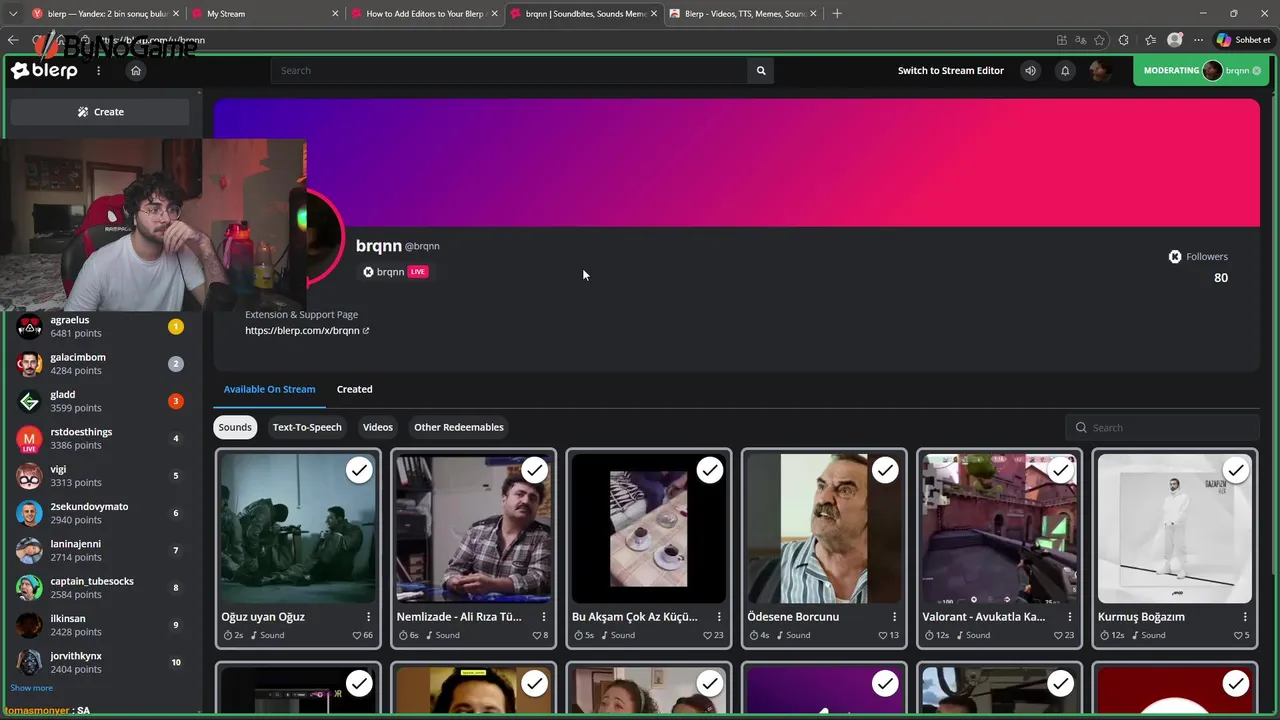Open jorvithkynx leaderboard entry
1280x720 pixels.
point(100,662)
